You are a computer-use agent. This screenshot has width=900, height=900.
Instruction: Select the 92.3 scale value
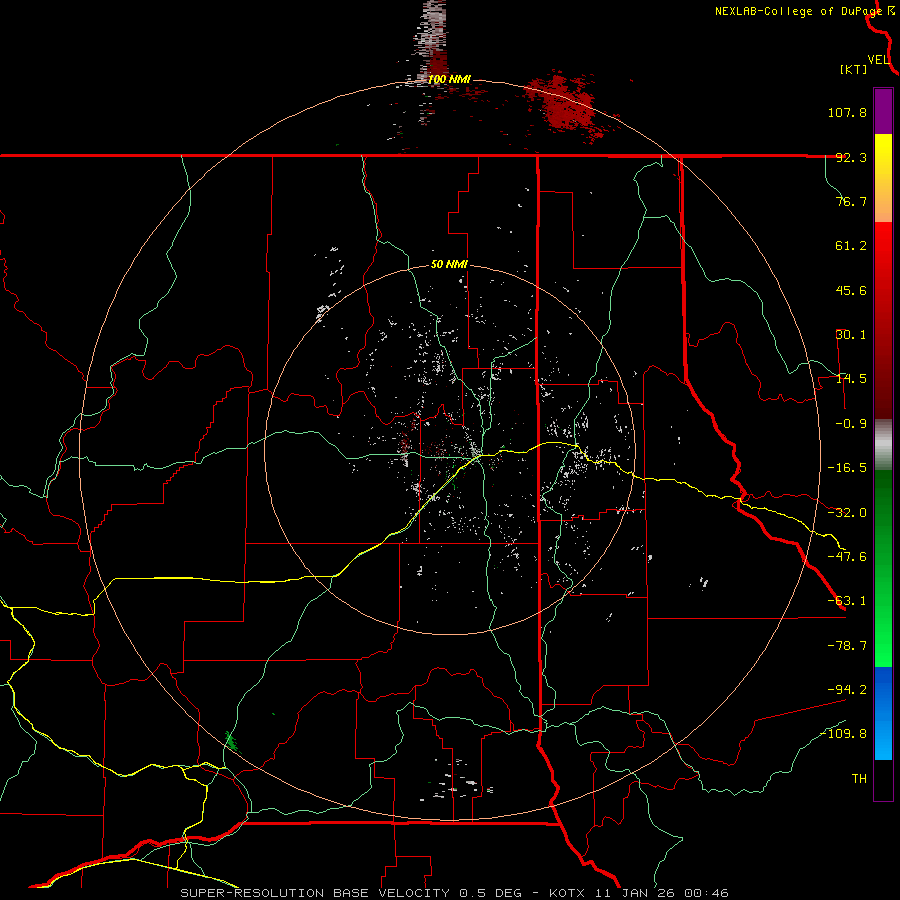(851, 157)
